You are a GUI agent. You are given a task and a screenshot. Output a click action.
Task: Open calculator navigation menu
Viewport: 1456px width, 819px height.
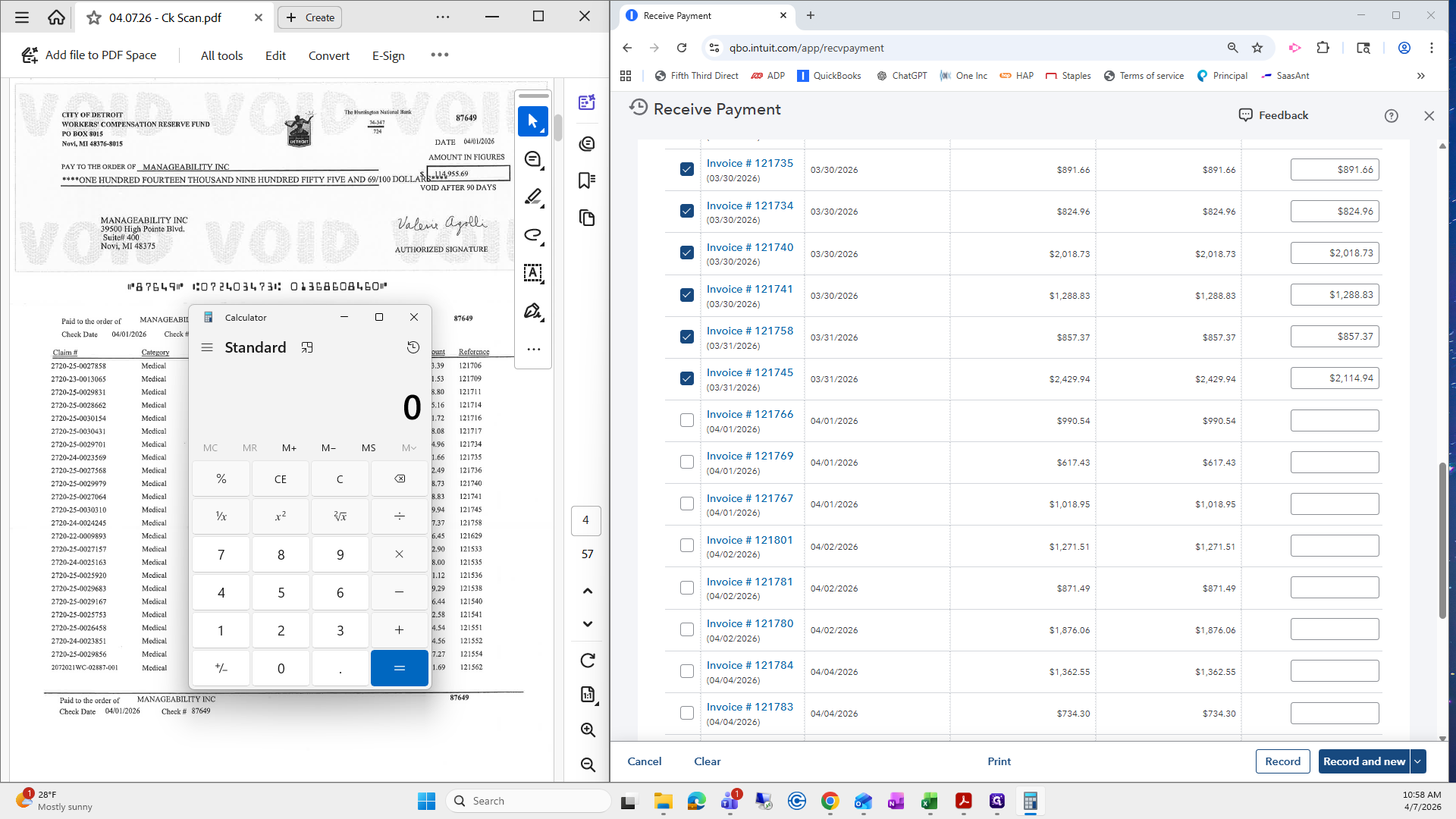pyautogui.click(x=206, y=347)
